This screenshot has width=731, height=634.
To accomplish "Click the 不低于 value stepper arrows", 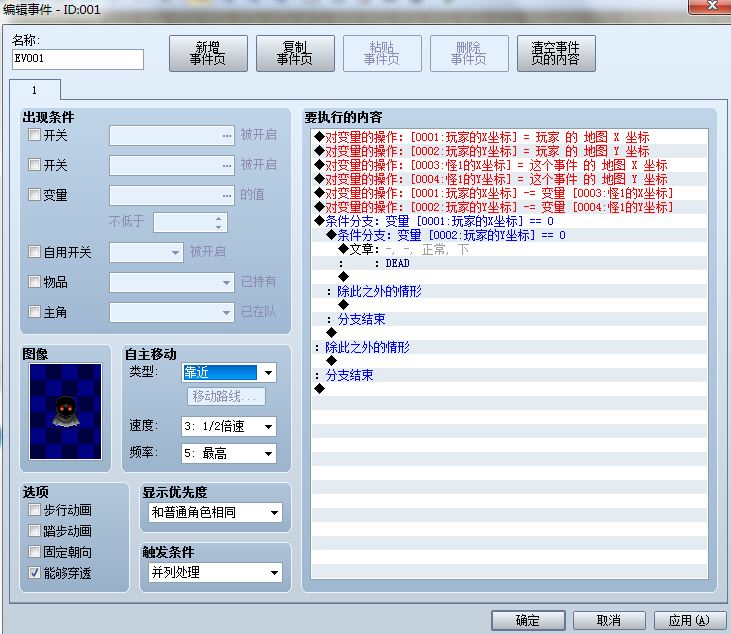I will point(219,222).
